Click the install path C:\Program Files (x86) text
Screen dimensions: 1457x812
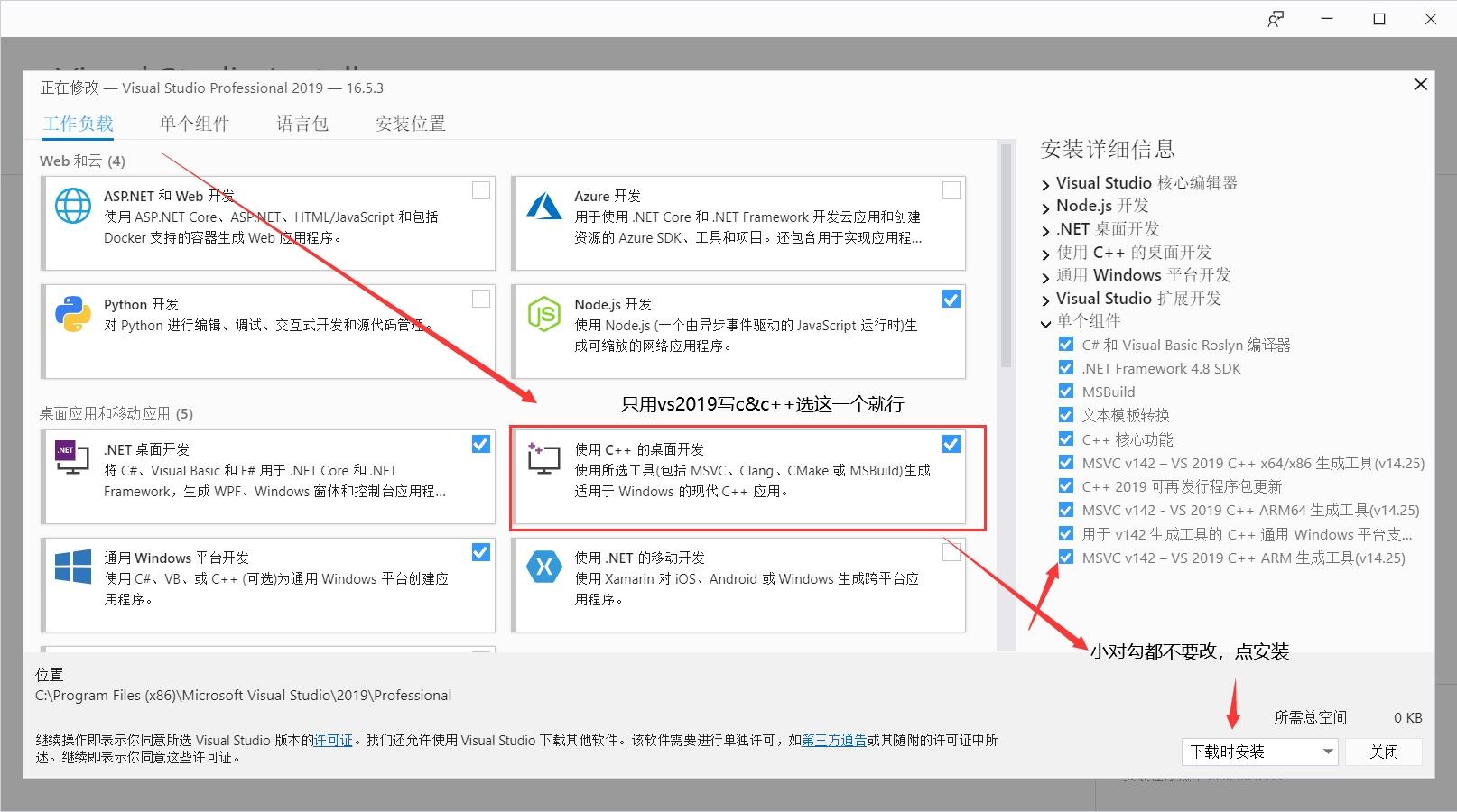click(244, 696)
